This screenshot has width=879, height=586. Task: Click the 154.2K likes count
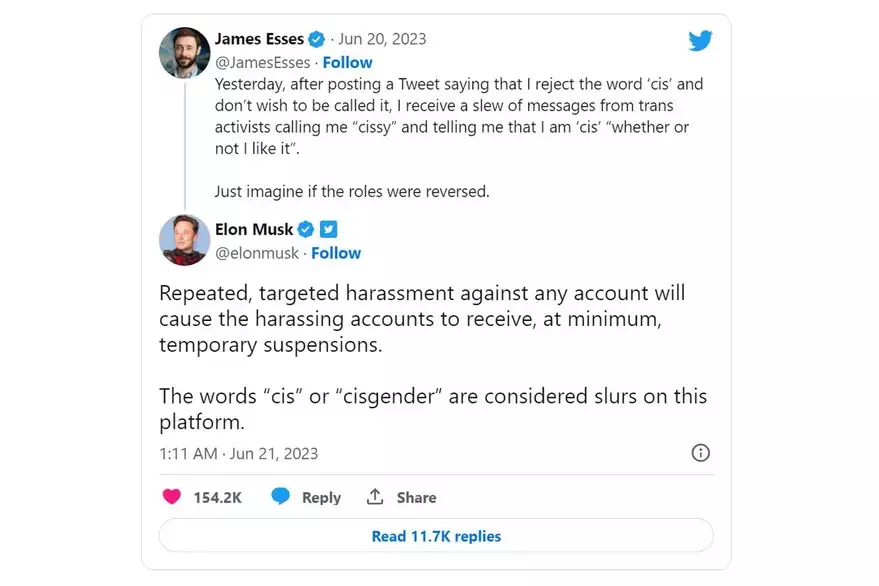coord(216,497)
